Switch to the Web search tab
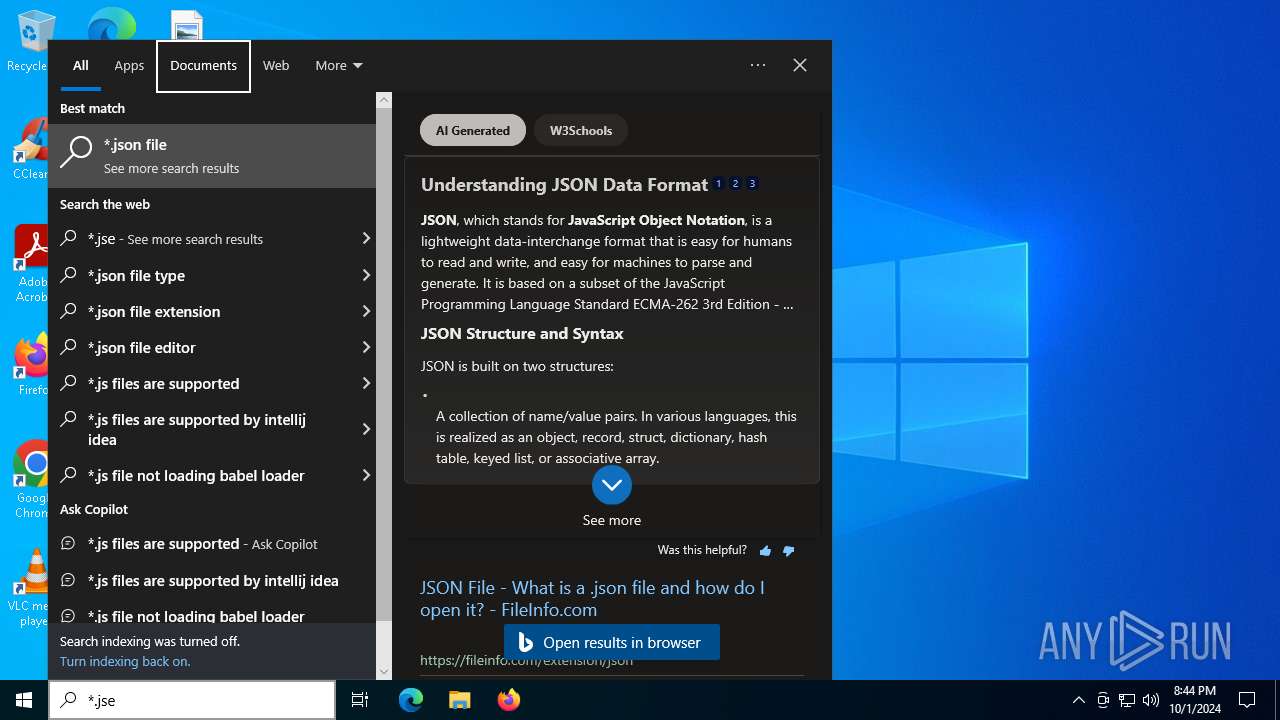The width and height of the screenshot is (1280, 720). [276, 65]
